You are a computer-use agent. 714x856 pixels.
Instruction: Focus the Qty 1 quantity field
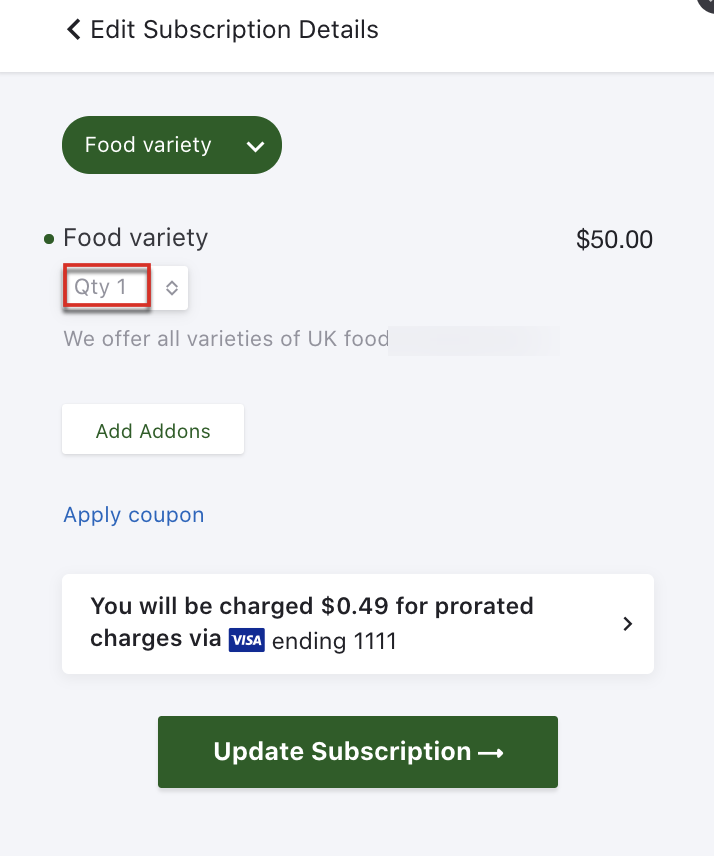pyautogui.click(x=107, y=287)
